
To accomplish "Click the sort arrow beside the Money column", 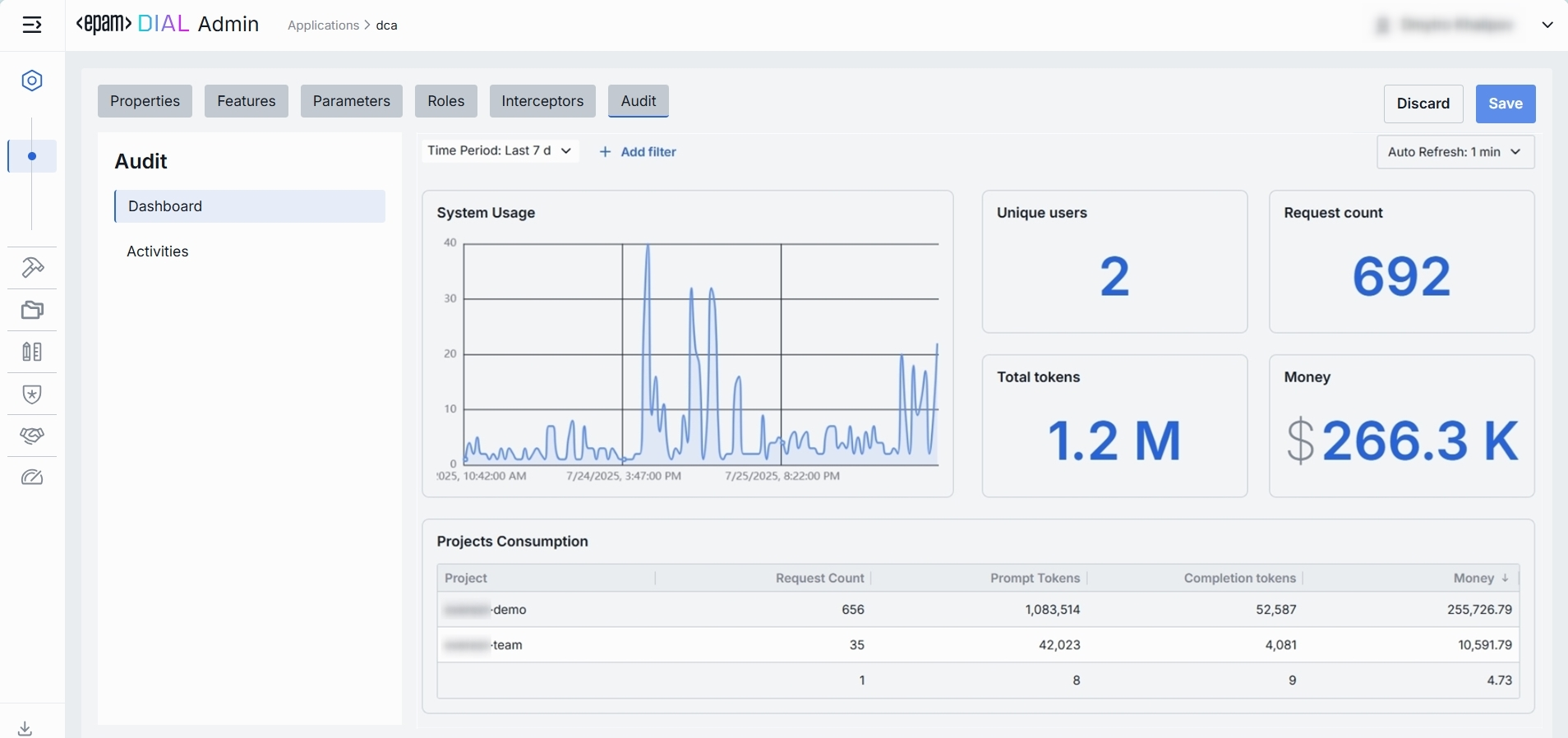I will point(1506,579).
